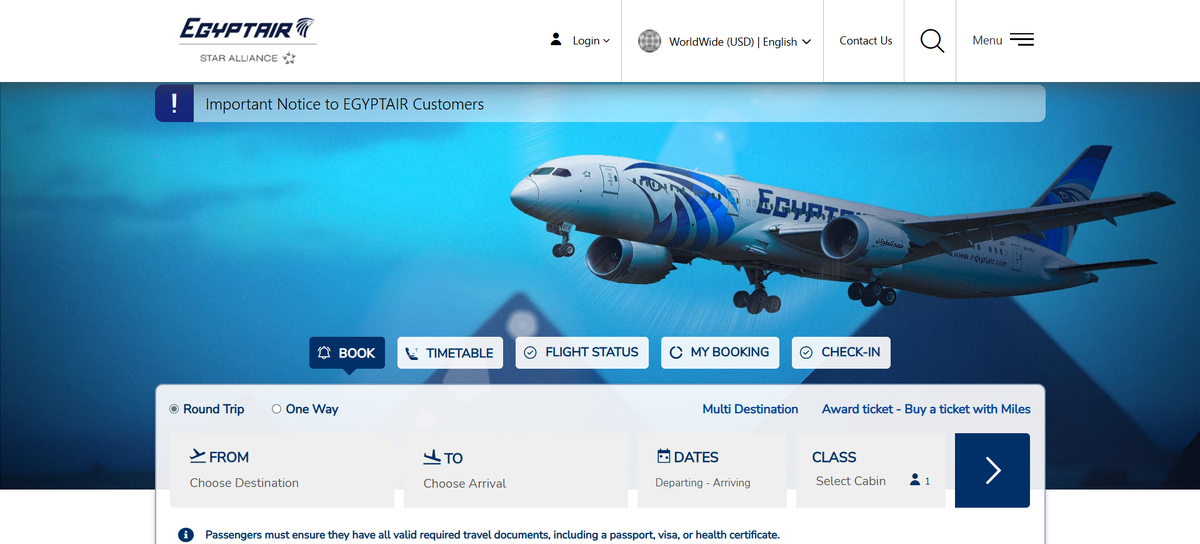The height and width of the screenshot is (544, 1200).
Task: Click the exclamation mark notice icon
Action: coord(174,103)
